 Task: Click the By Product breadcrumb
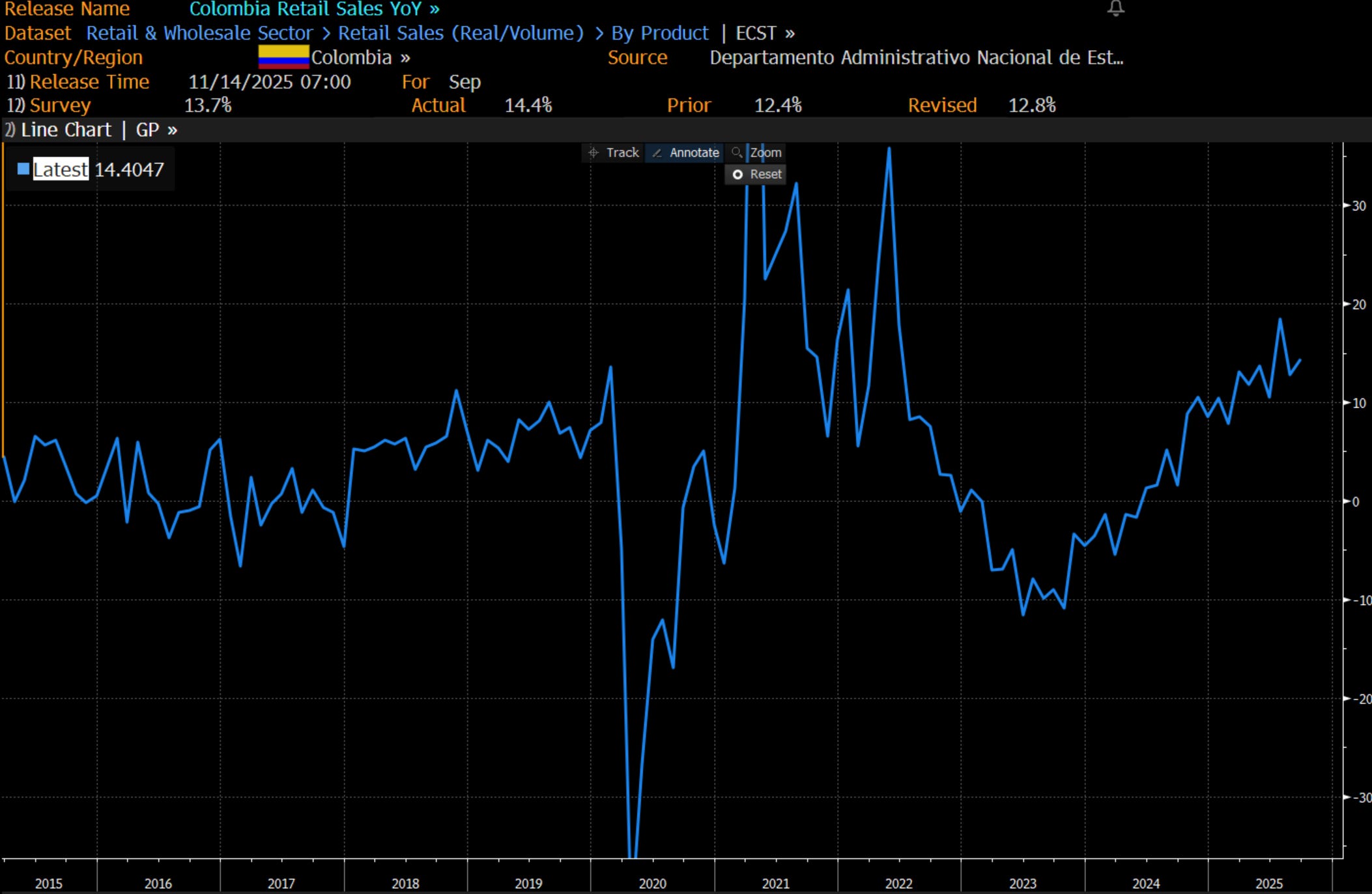659,33
